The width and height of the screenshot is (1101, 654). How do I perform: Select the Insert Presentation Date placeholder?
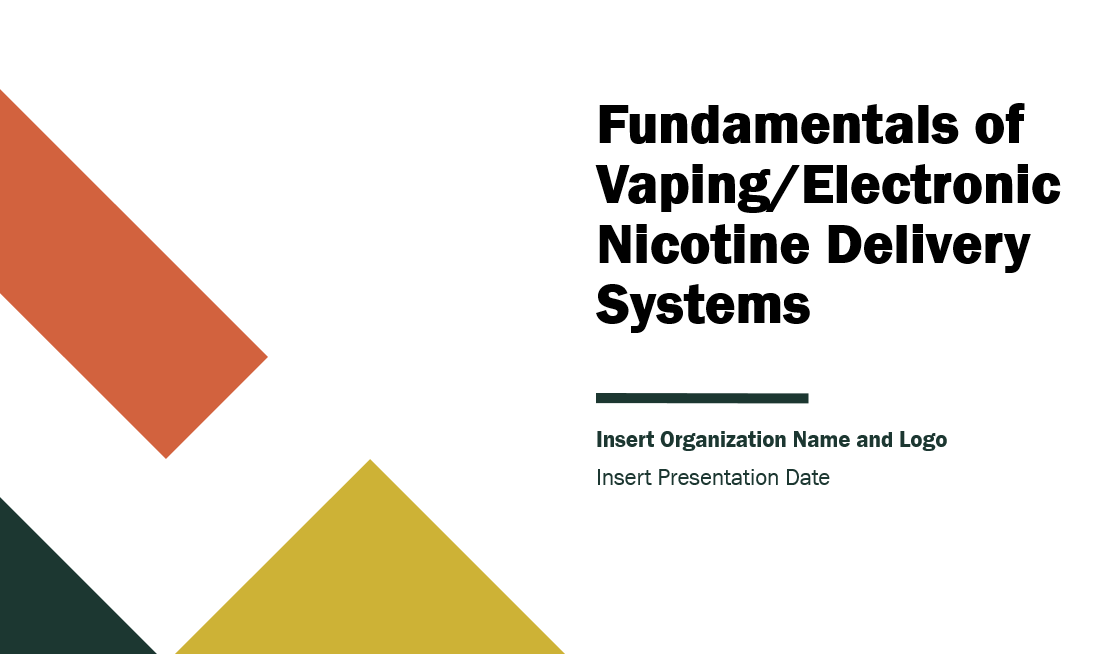[x=713, y=478]
